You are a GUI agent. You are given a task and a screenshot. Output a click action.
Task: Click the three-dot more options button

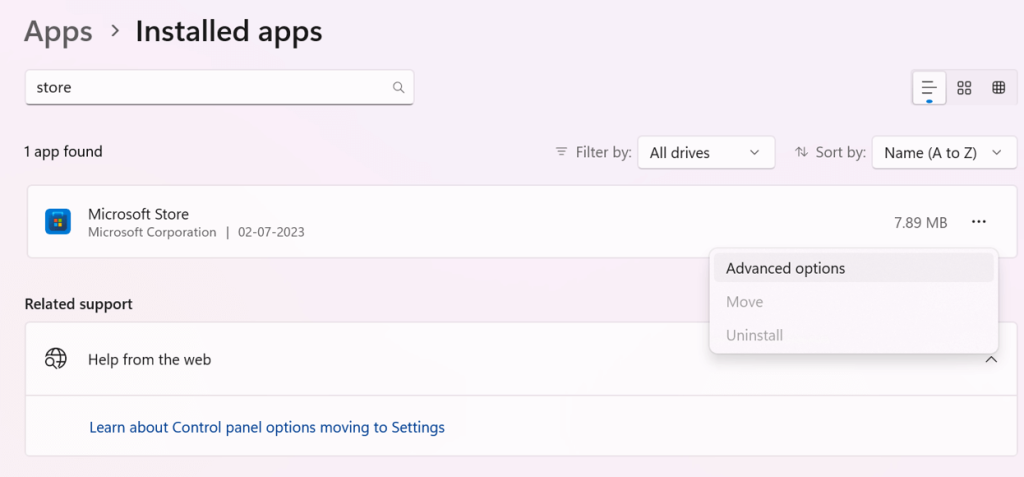[978, 222]
